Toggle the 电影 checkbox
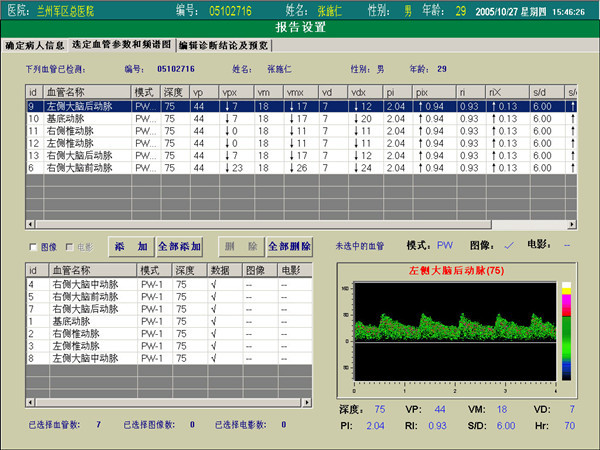This screenshot has width=600, height=450. click(x=70, y=246)
